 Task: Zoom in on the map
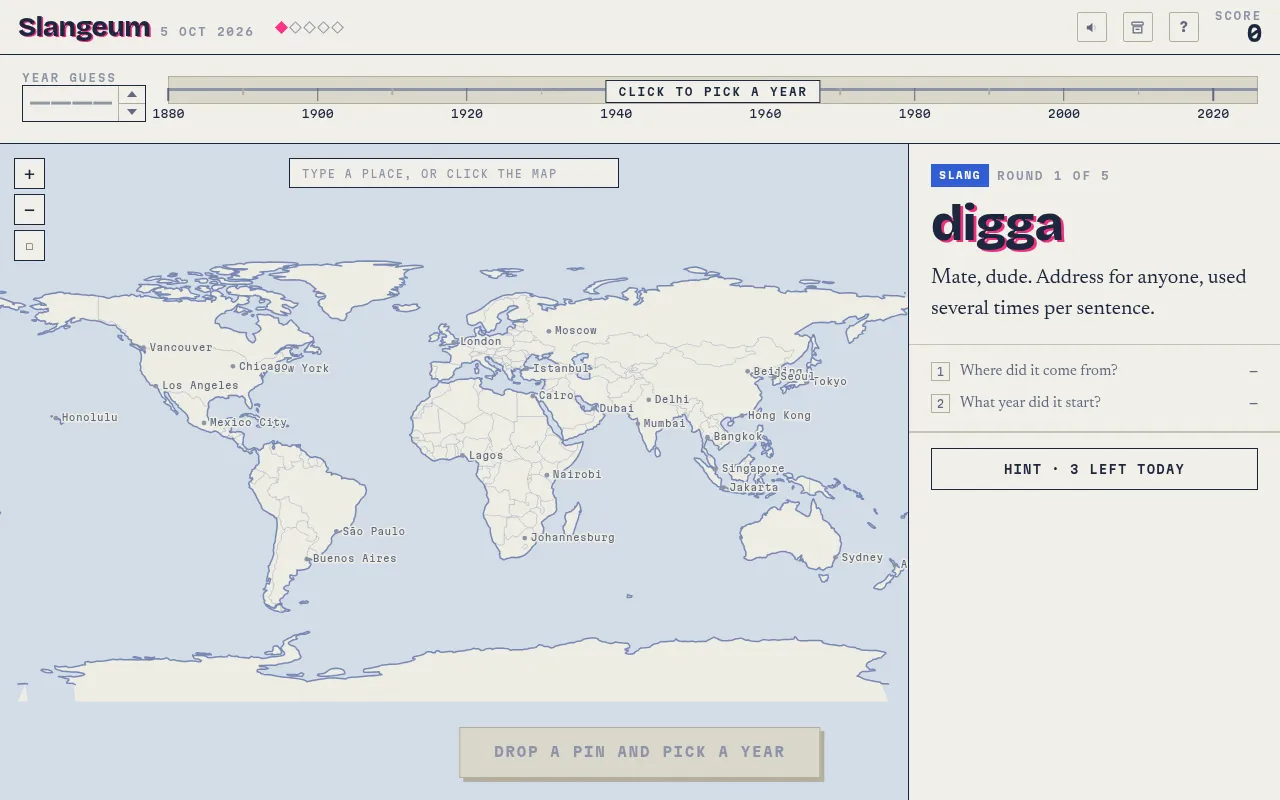29,173
